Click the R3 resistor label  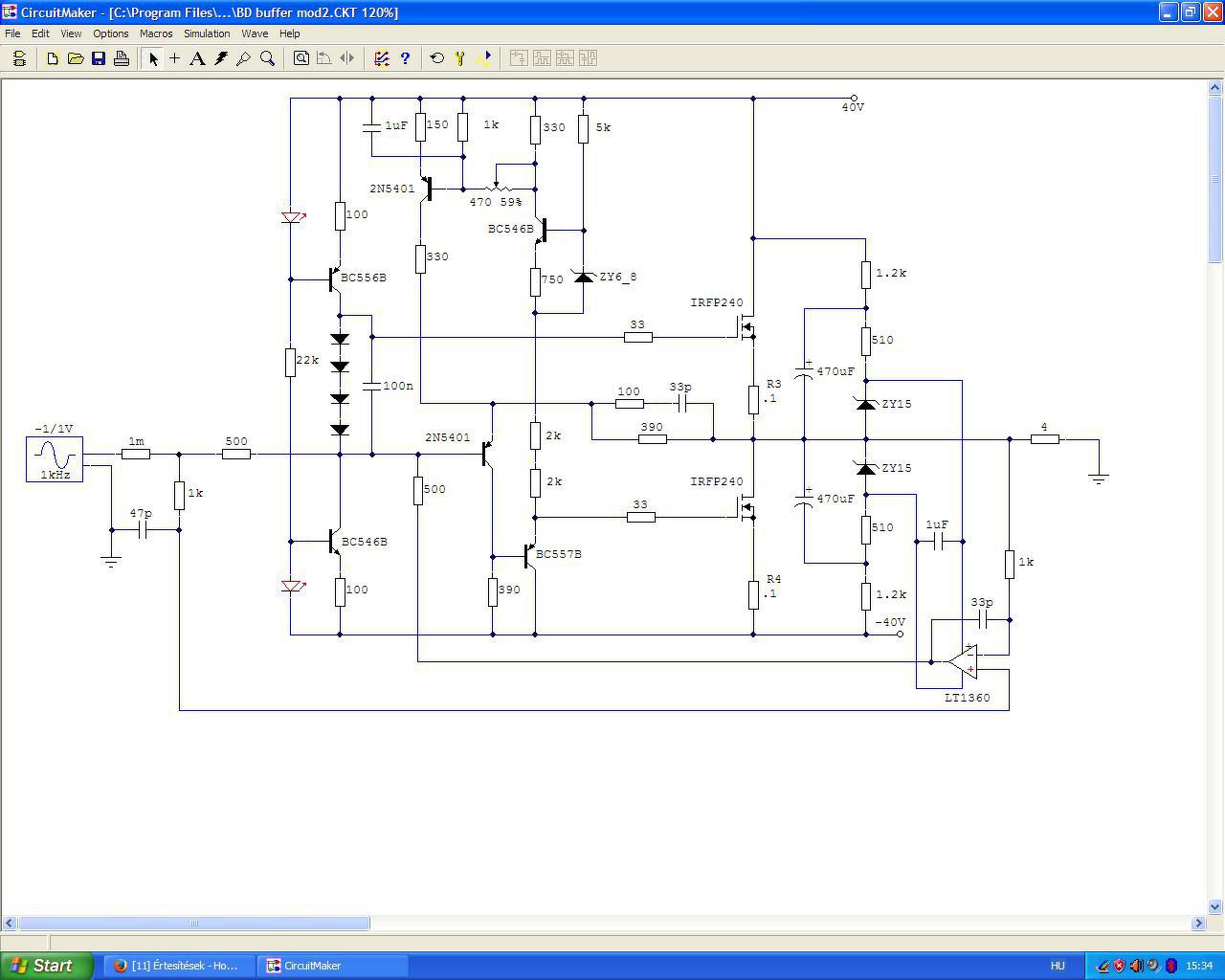pyautogui.click(x=774, y=385)
